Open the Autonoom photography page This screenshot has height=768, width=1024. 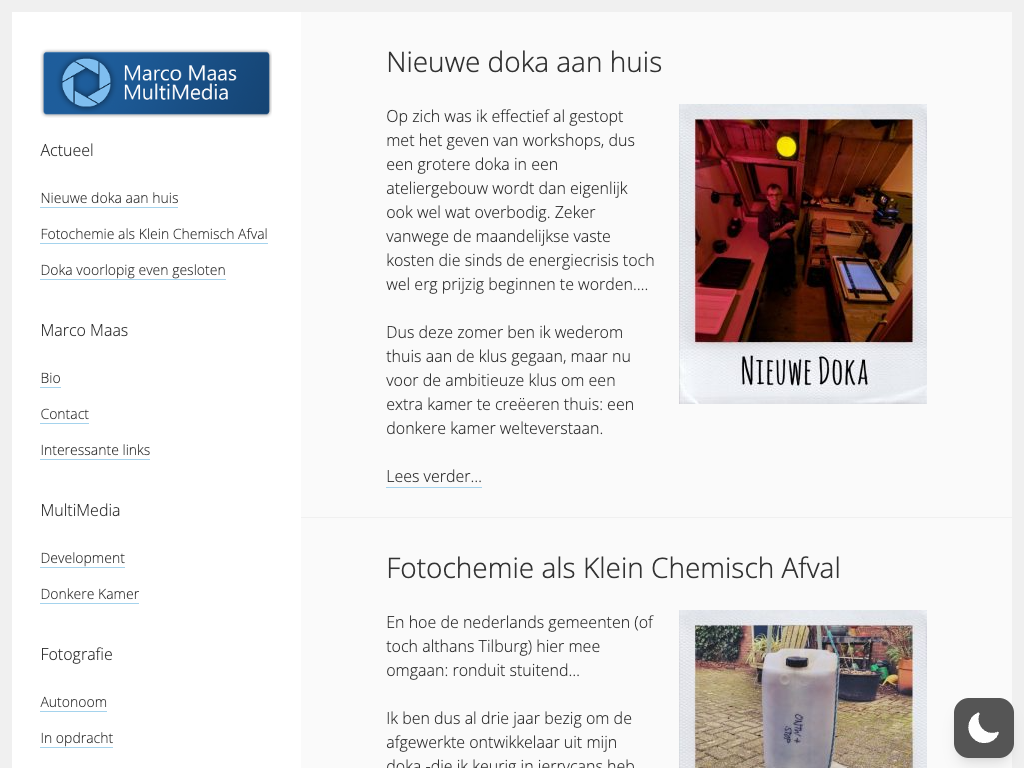click(73, 702)
